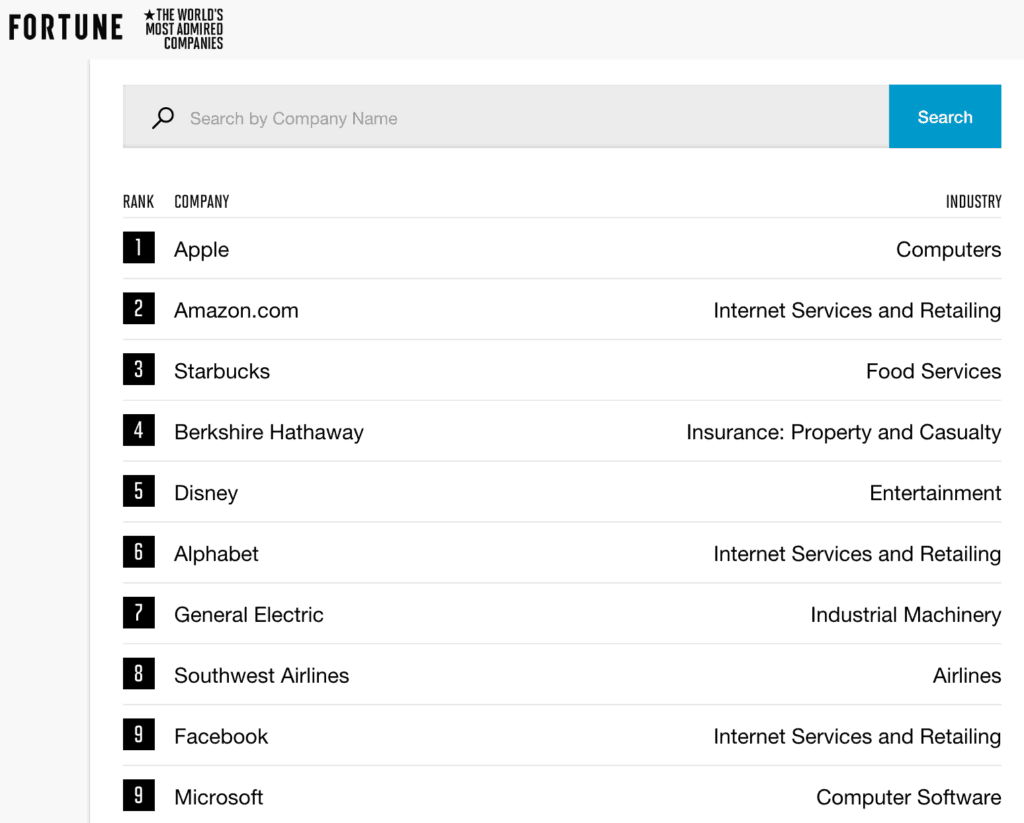Image resolution: width=1024 pixels, height=823 pixels.
Task: Open the Disney company entry
Action: [x=206, y=493]
